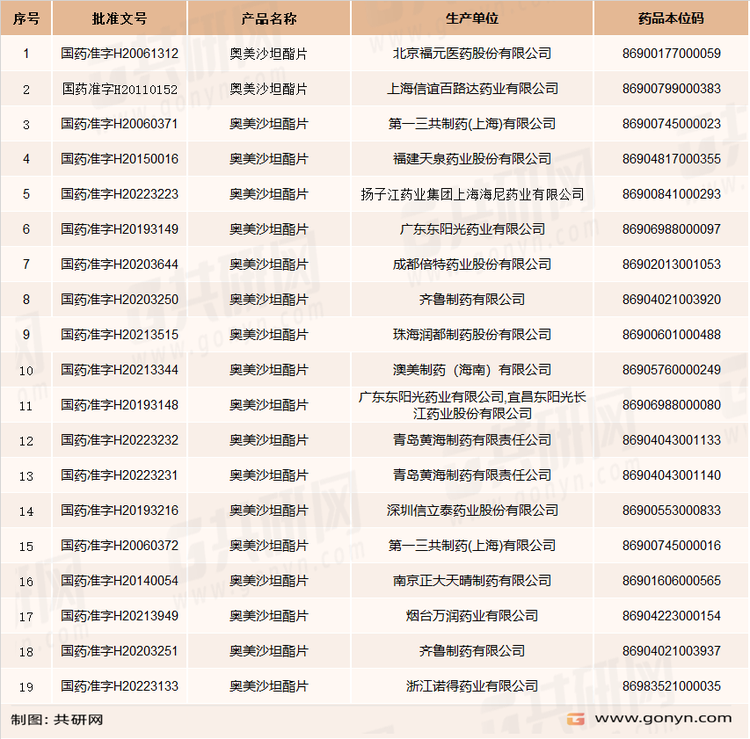
Task: Select approval number 国药准字H20193148
Action: coord(120,405)
